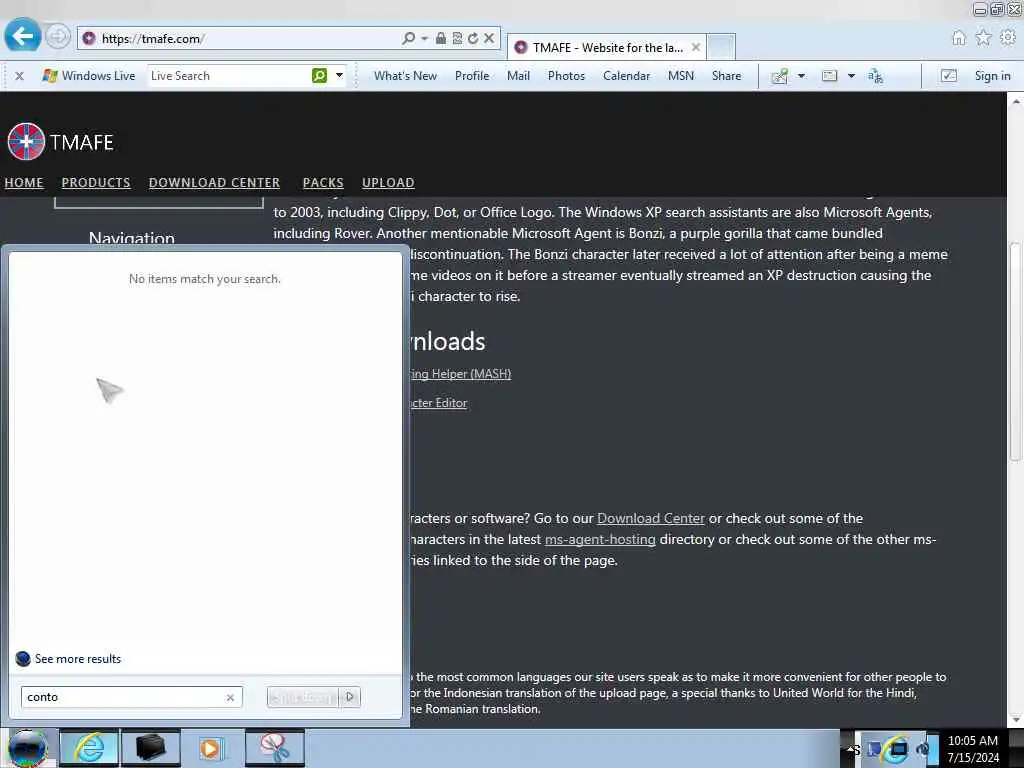Expand dropdown beside the blog picture icon
The height and width of the screenshot is (768, 1024).
click(x=801, y=76)
